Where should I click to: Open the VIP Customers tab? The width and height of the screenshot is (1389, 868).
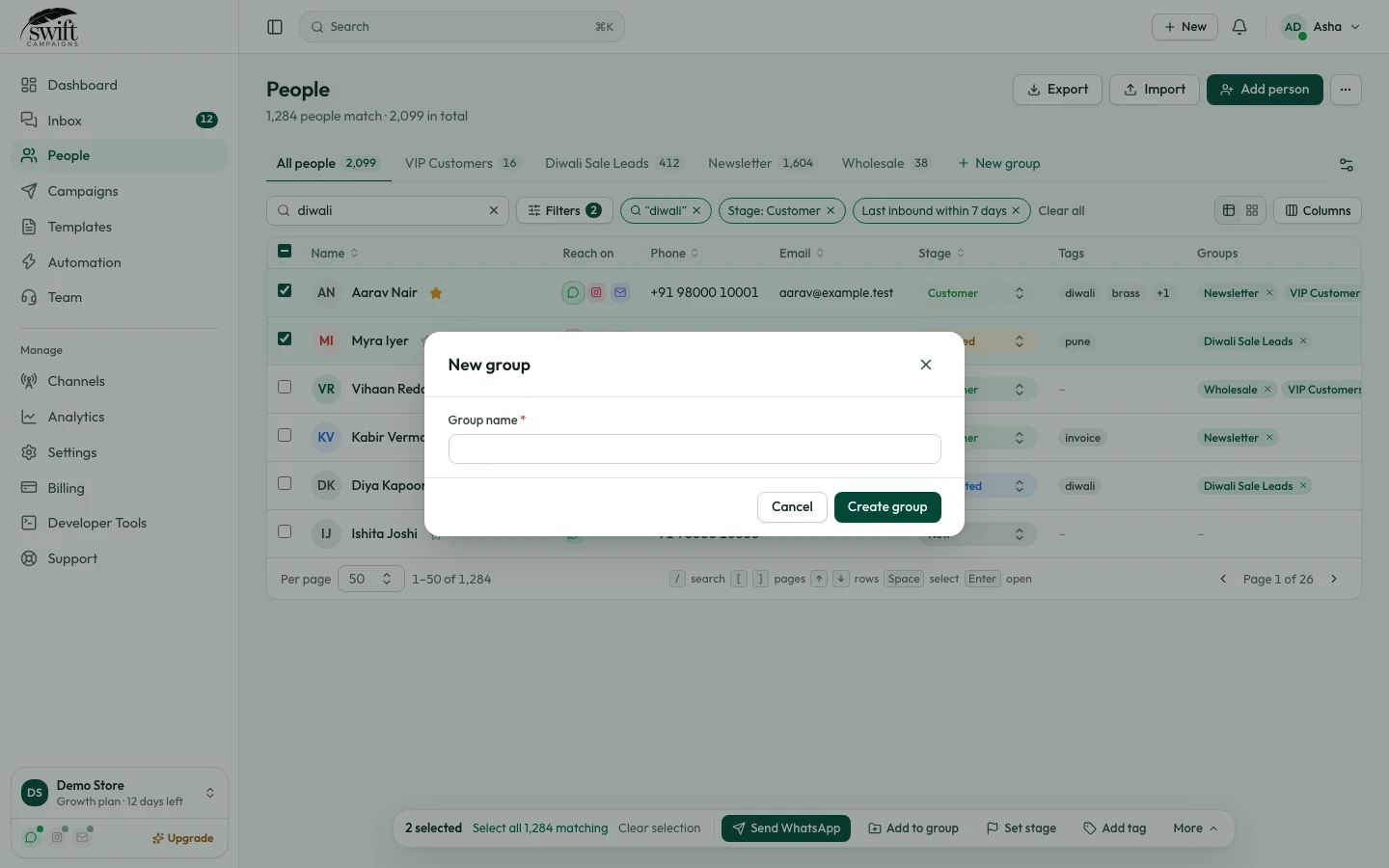(461, 164)
